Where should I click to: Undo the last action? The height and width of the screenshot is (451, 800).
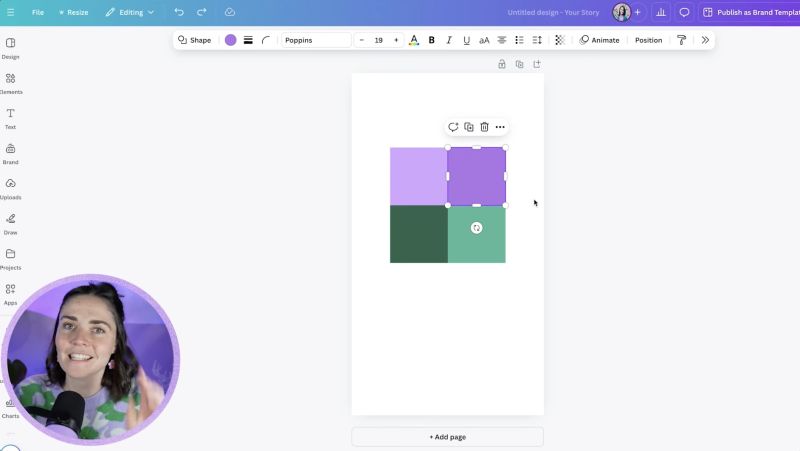[x=179, y=12]
